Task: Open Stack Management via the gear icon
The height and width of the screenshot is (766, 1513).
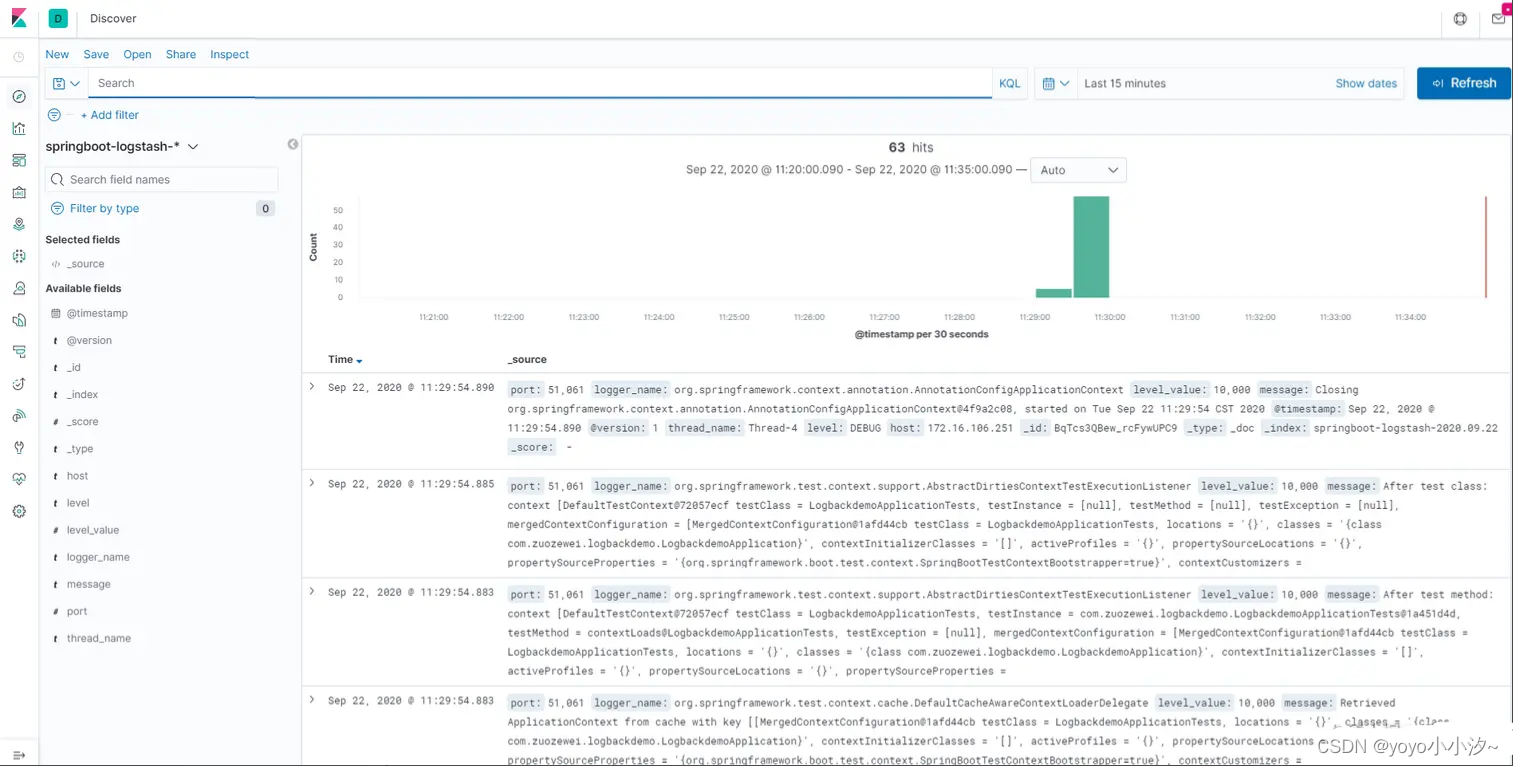Action: (x=18, y=511)
